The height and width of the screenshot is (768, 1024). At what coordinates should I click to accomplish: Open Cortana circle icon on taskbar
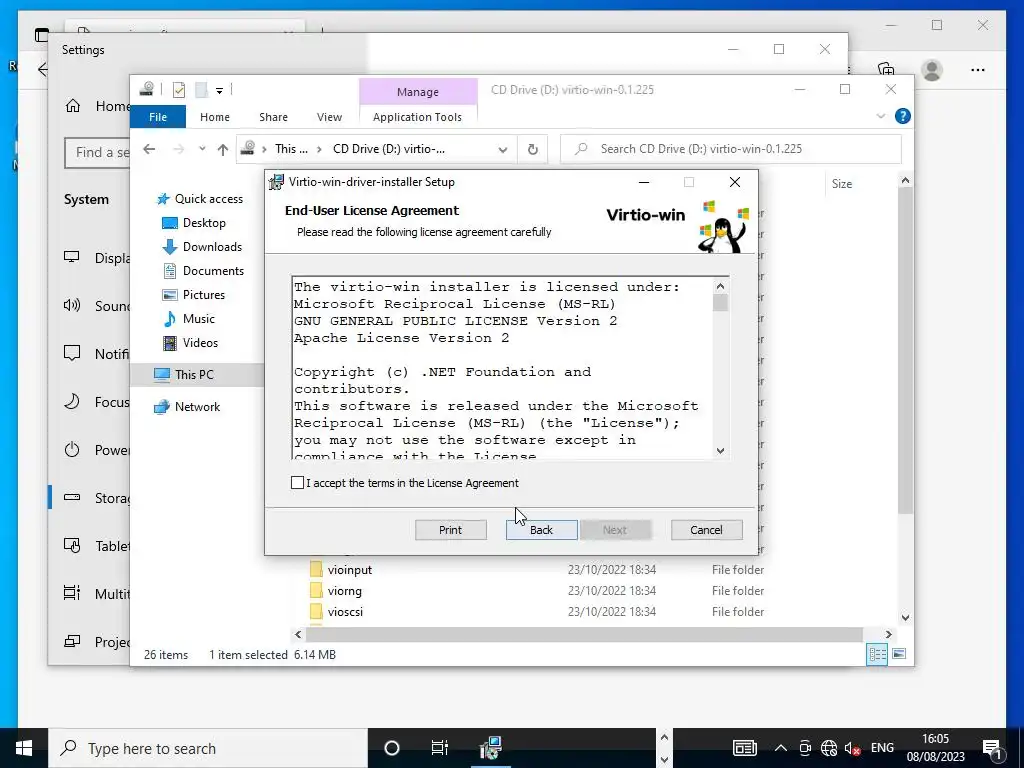(x=392, y=748)
